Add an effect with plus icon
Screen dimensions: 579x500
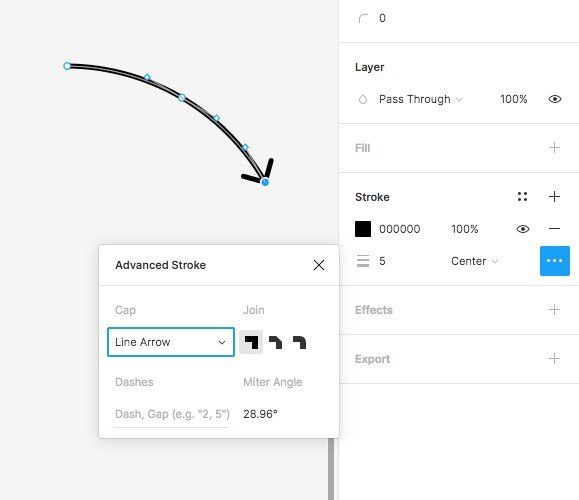click(x=554, y=309)
